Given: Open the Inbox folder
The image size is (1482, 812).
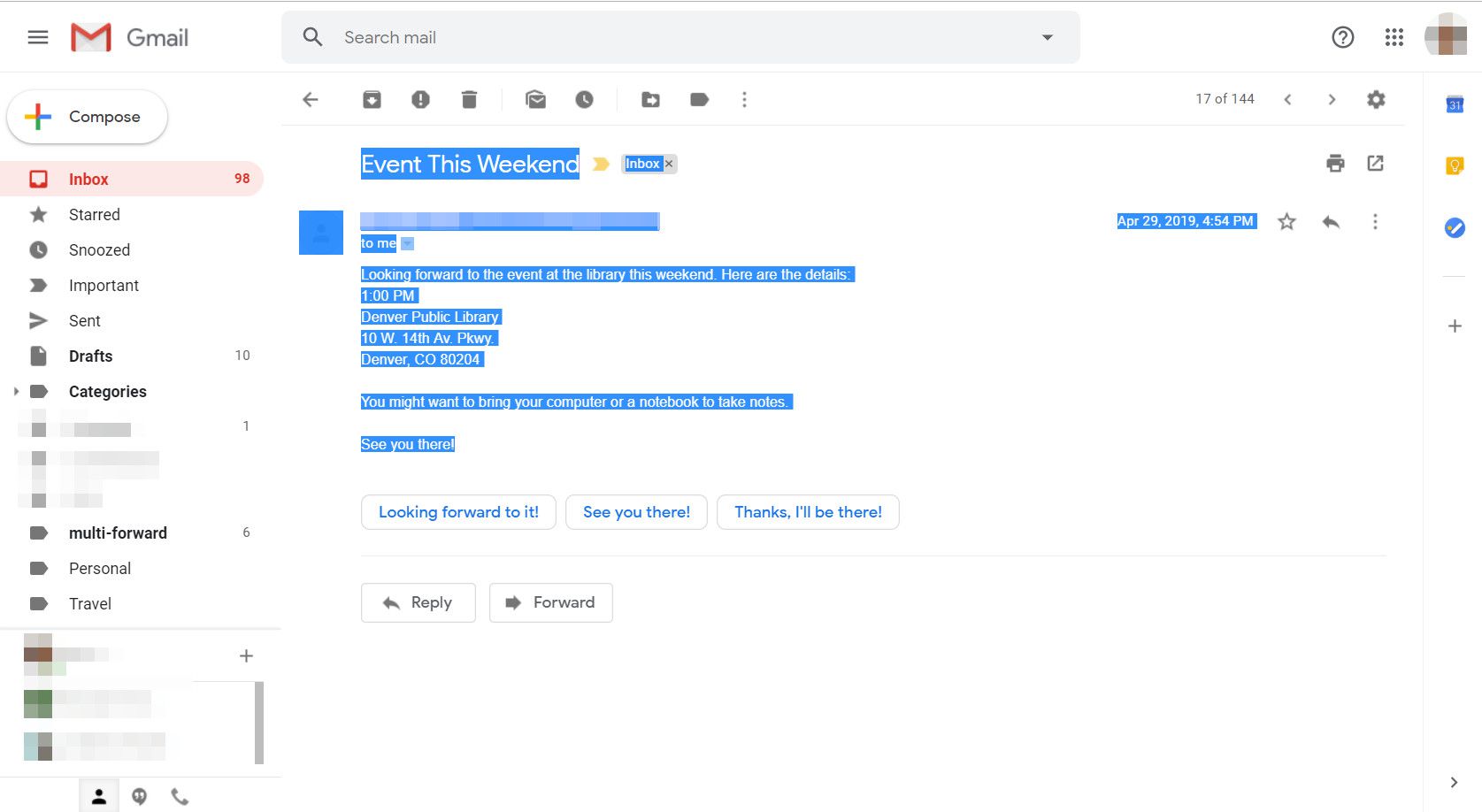Looking at the screenshot, I should pyautogui.click(x=132, y=179).
